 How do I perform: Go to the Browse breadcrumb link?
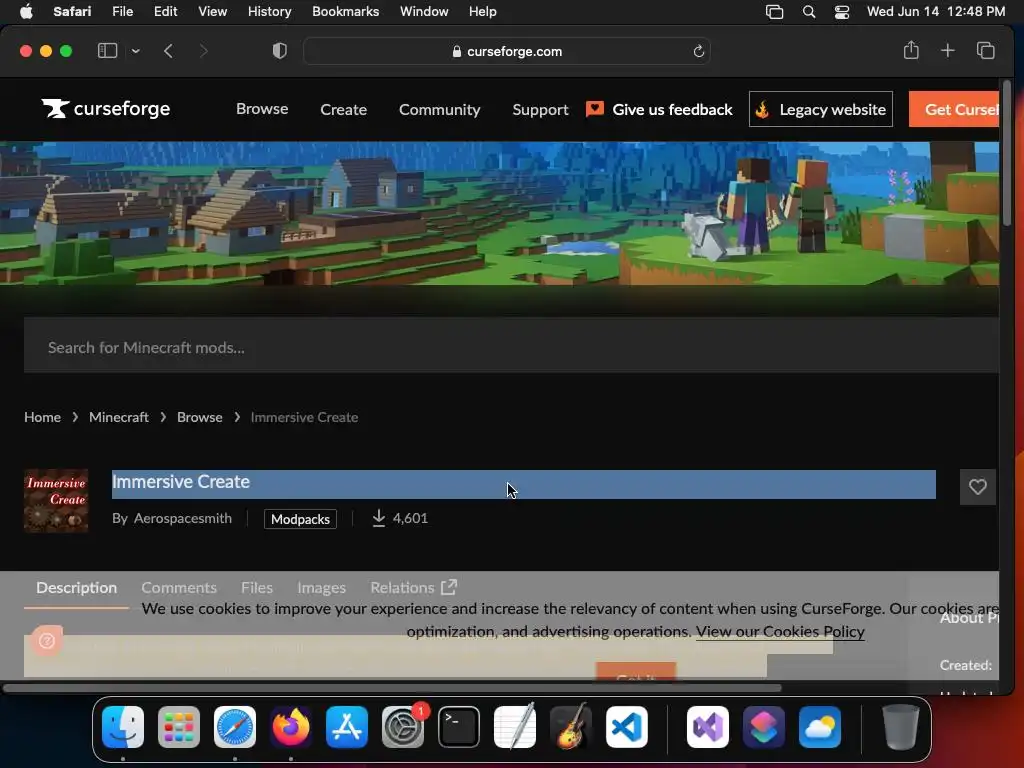(200, 417)
